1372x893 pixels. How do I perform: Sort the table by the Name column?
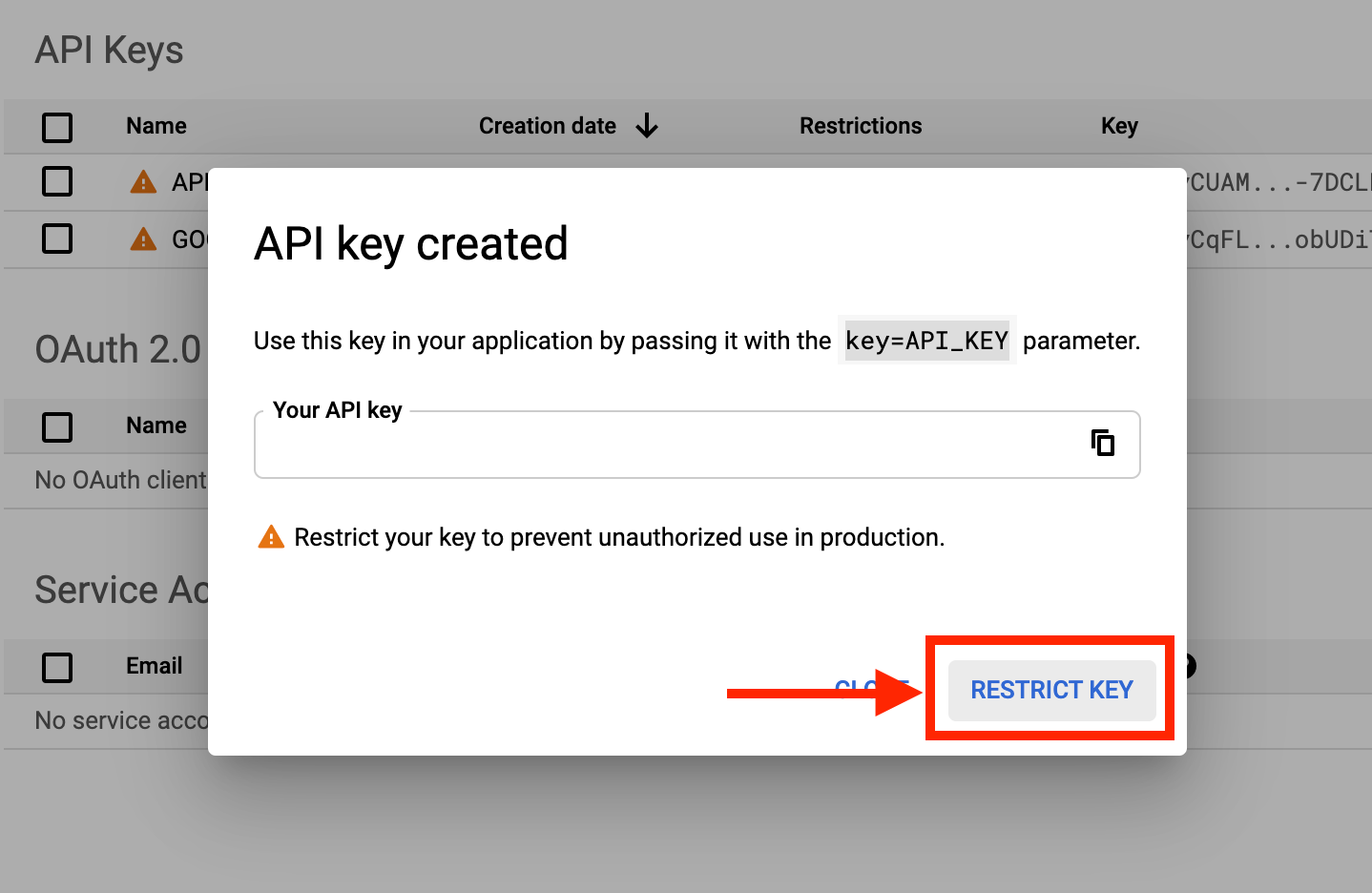coord(156,125)
